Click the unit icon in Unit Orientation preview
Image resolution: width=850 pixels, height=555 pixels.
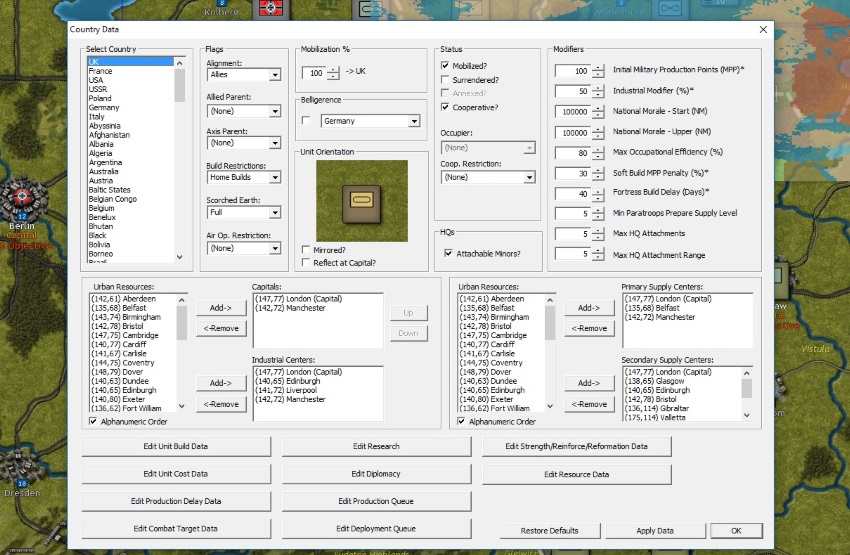tap(362, 204)
